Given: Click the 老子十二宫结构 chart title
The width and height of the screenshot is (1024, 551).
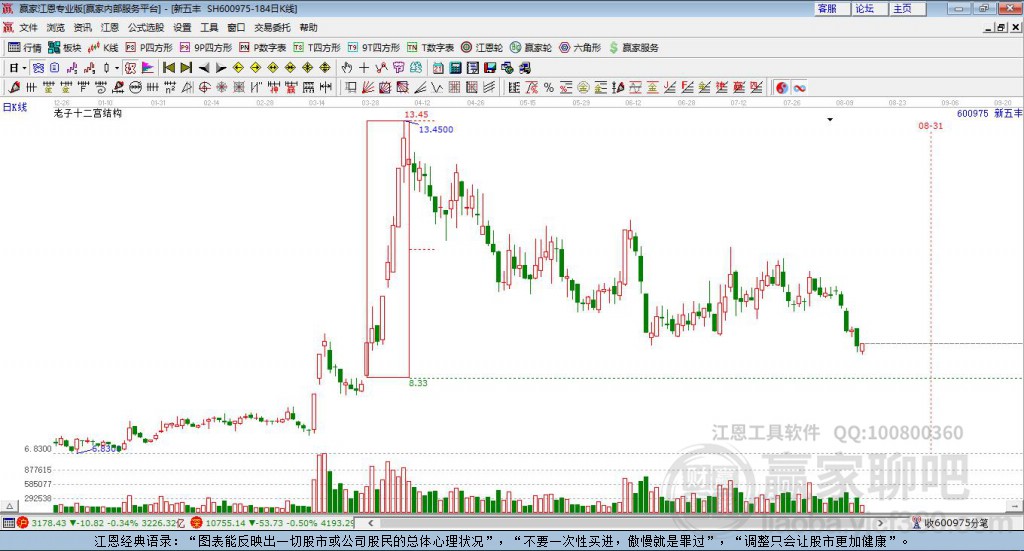Looking at the screenshot, I should (88, 113).
